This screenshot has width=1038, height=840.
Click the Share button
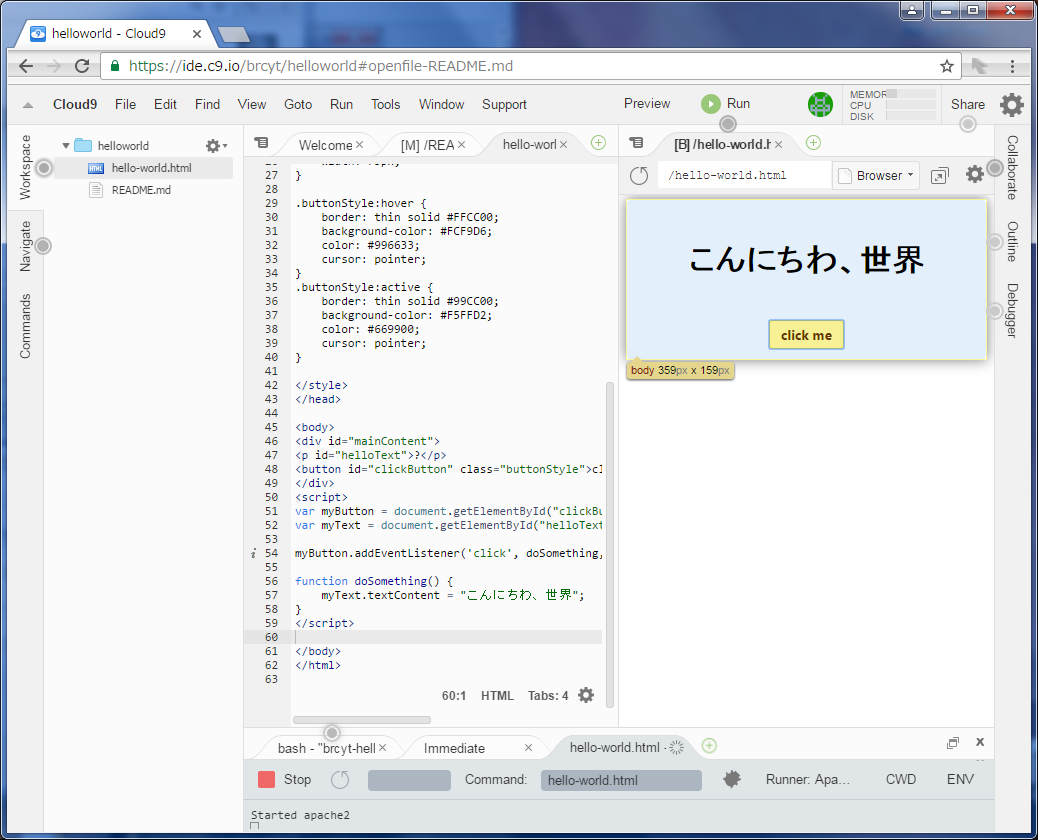[x=968, y=104]
